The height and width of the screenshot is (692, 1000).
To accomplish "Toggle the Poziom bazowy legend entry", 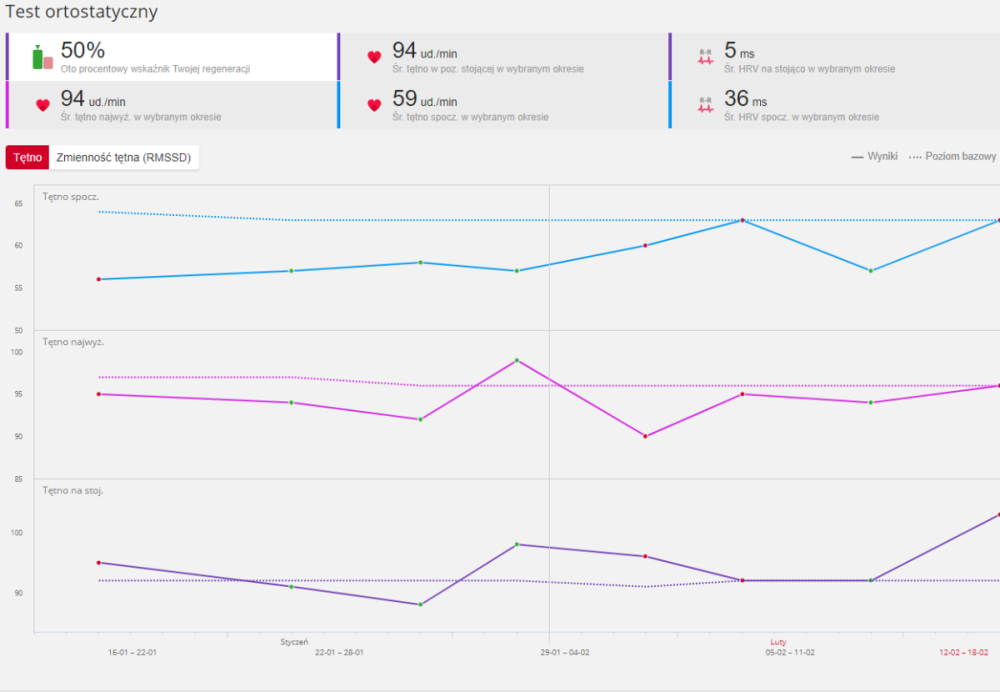I will tap(952, 156).
